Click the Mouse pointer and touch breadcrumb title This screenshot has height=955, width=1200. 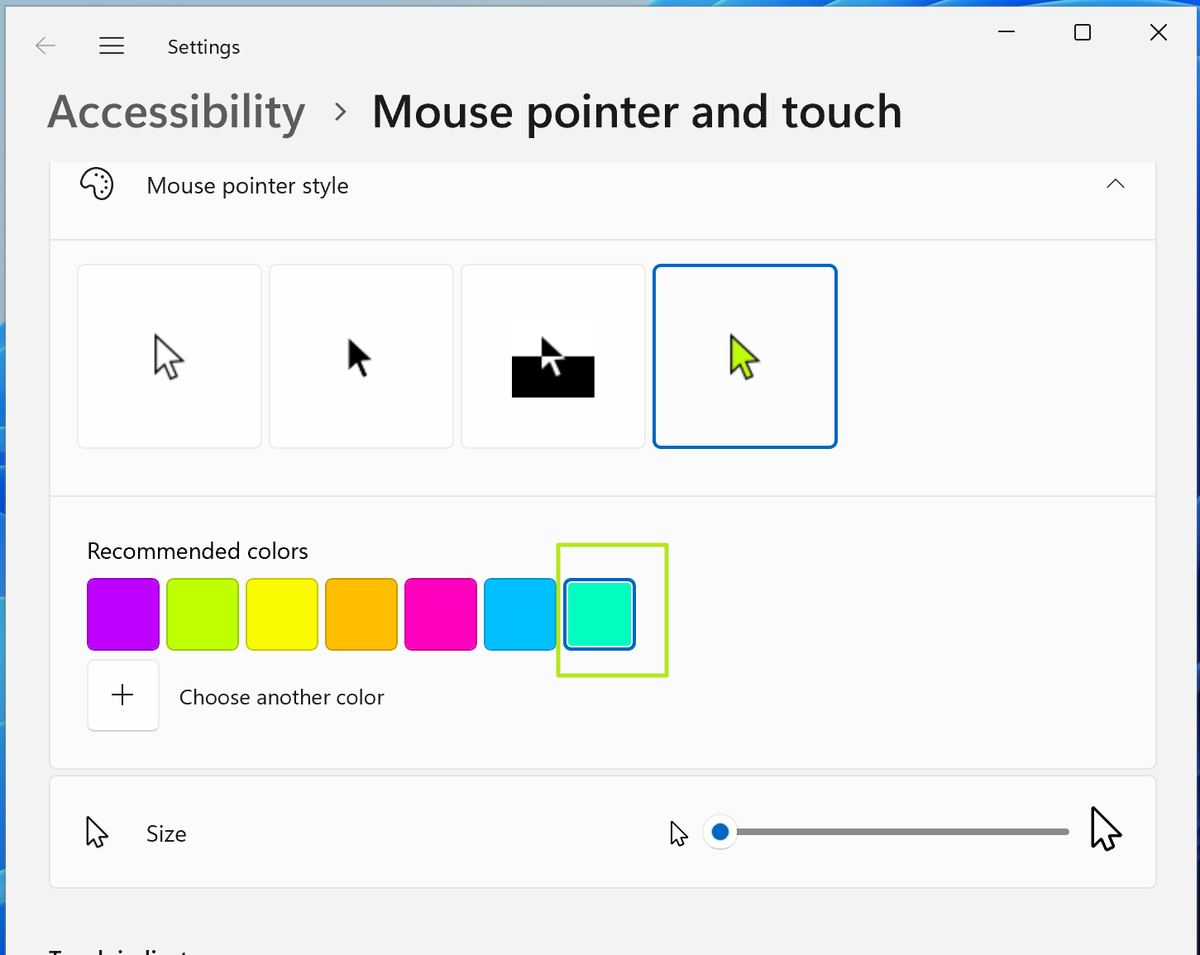pos(636,112)
